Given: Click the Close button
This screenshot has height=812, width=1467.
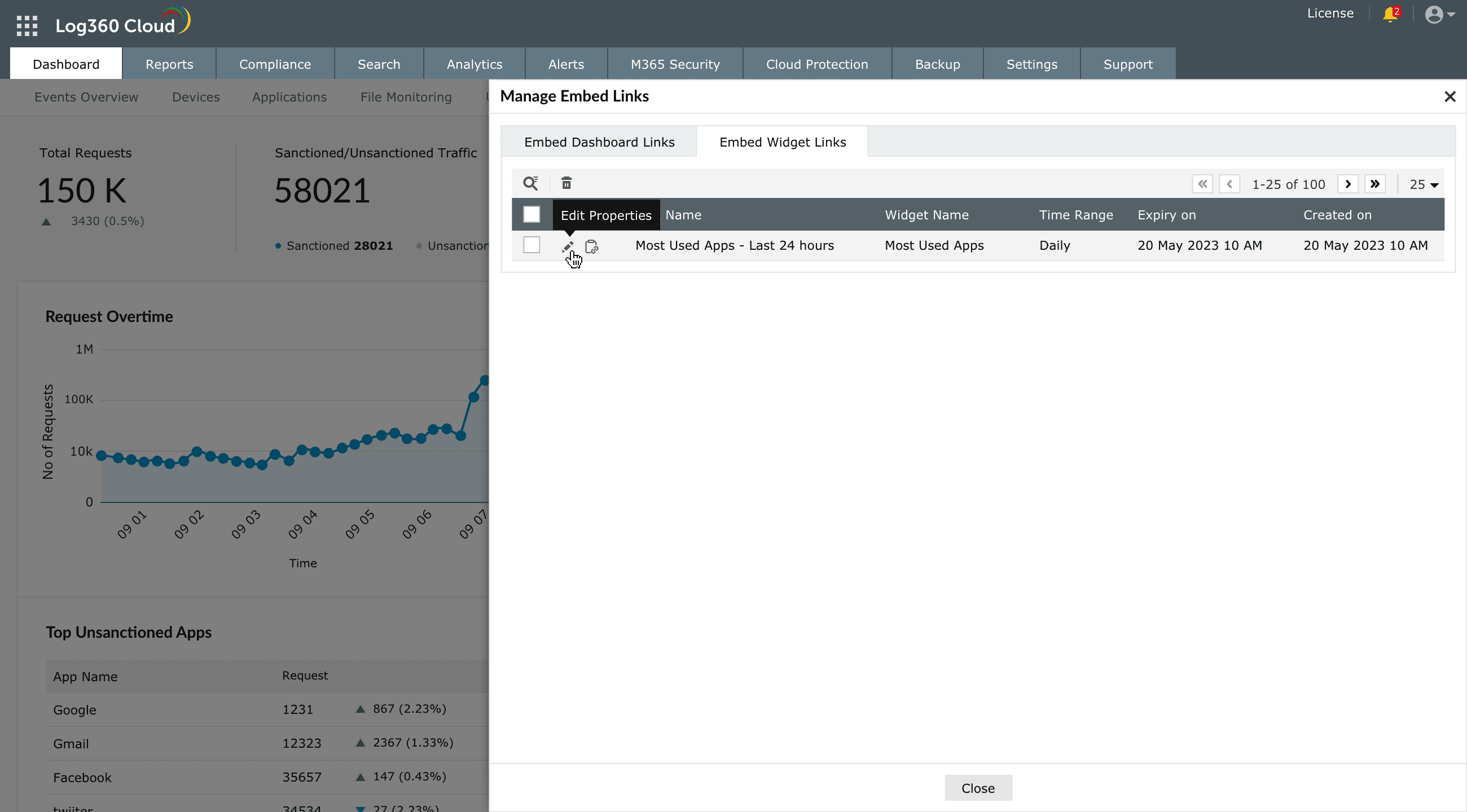Looking at the screenshot, I should (978, 788).
